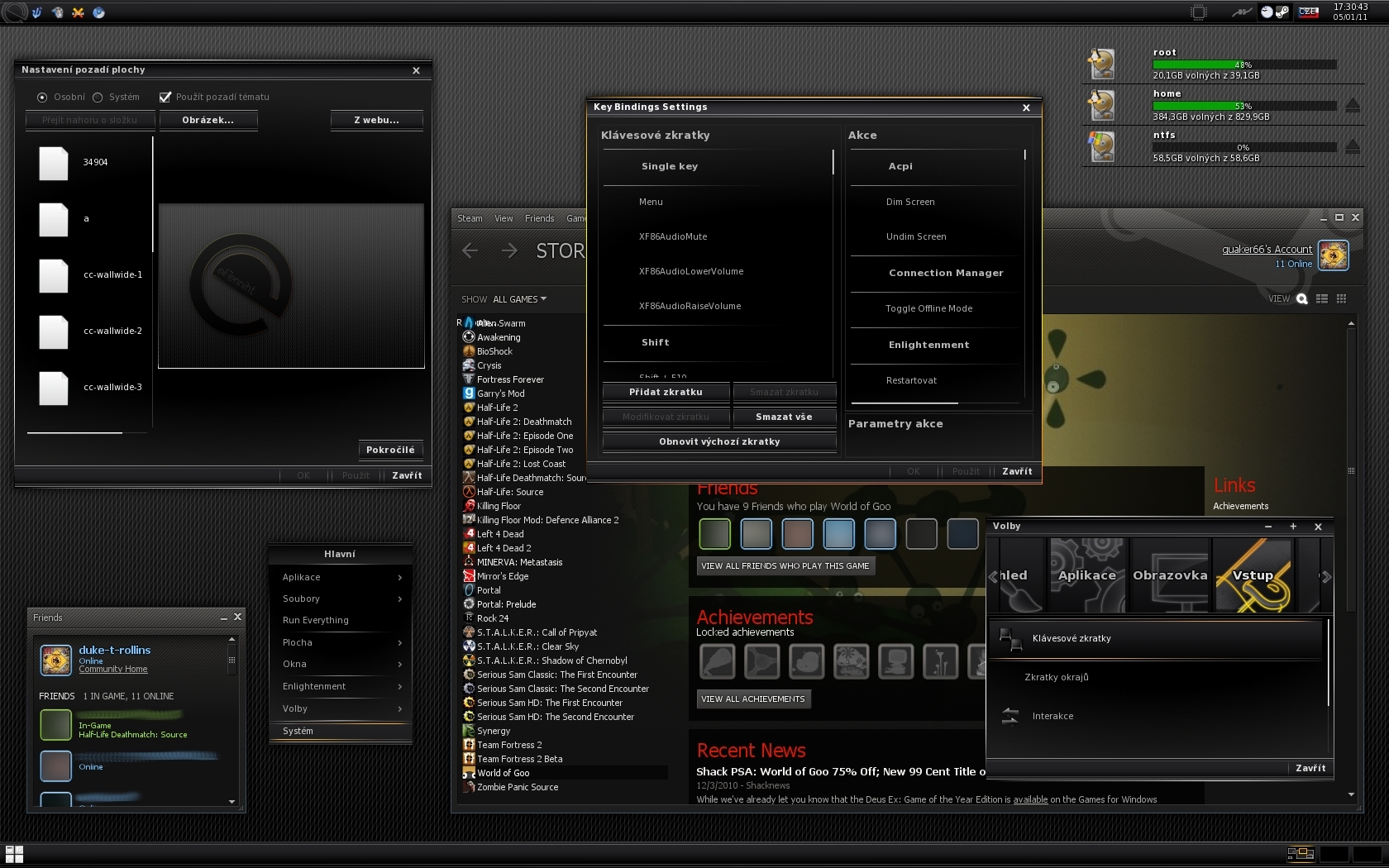The width and height of the screenshot is (1389, 868).
Task: Open the Pokročilé options button
Action: 390,450
